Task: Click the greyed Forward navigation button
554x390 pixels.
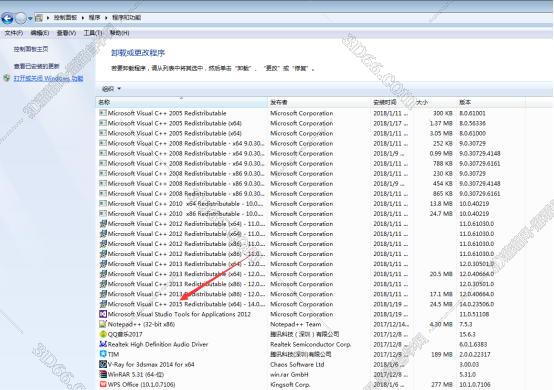Action: (x=20, y=18)
